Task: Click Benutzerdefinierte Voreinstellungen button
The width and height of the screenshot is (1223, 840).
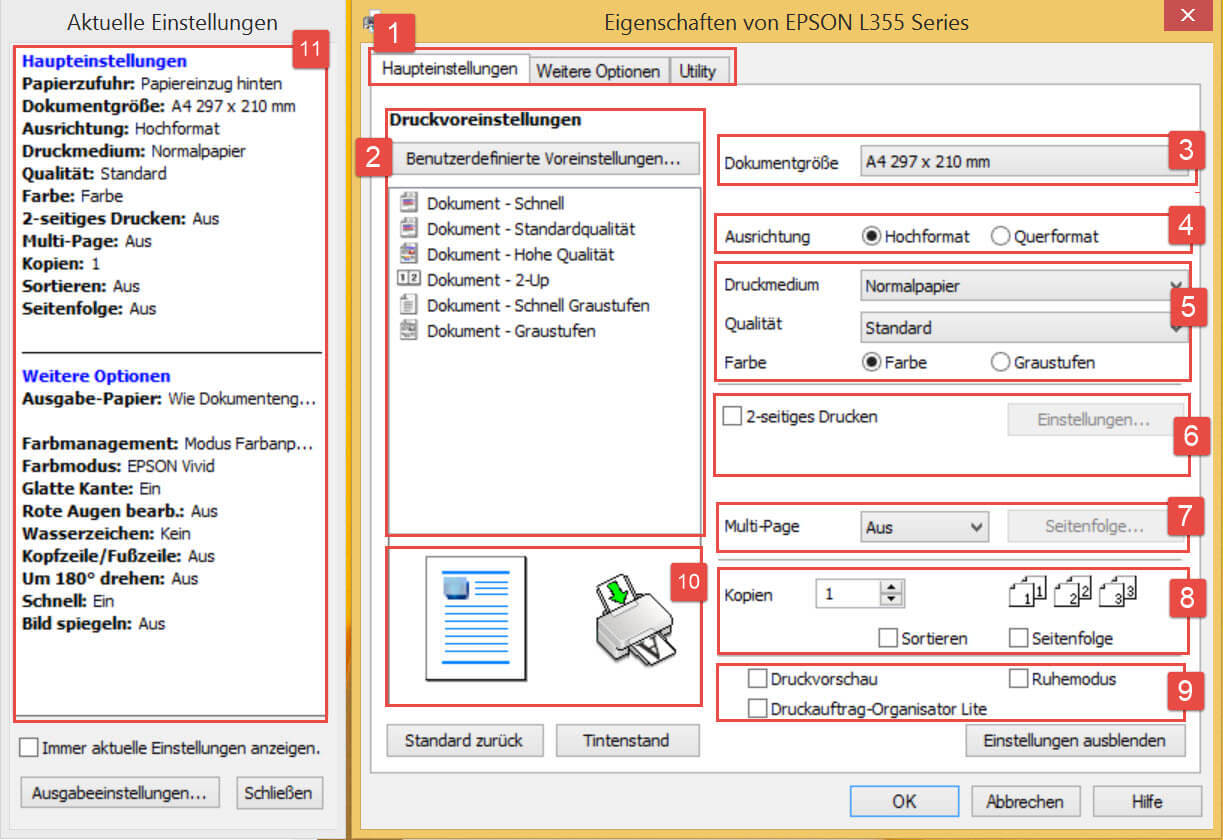Action: [543, 158]
